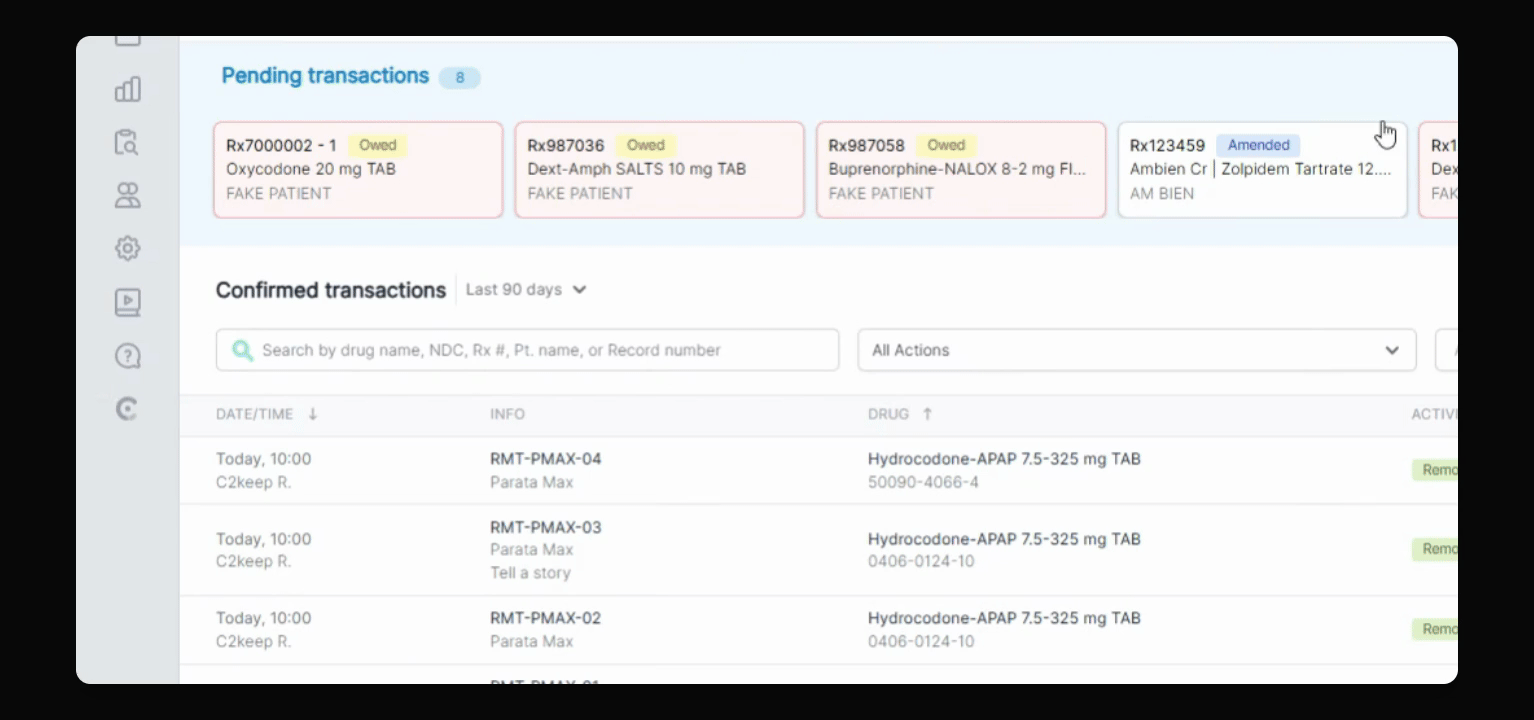1534x720 pixels.
Task: Click Oxycodone 20 mg TAB text
Action: coord(311,169)
